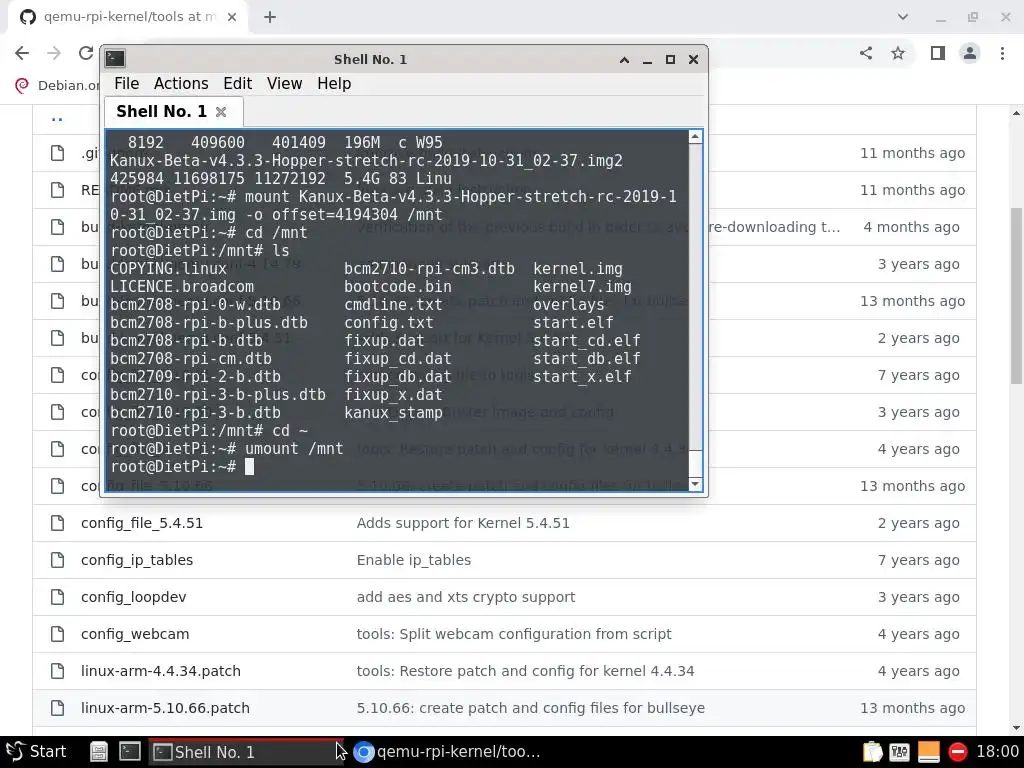
Task: Open new browser tab with plus
Action: pos(270,17)
